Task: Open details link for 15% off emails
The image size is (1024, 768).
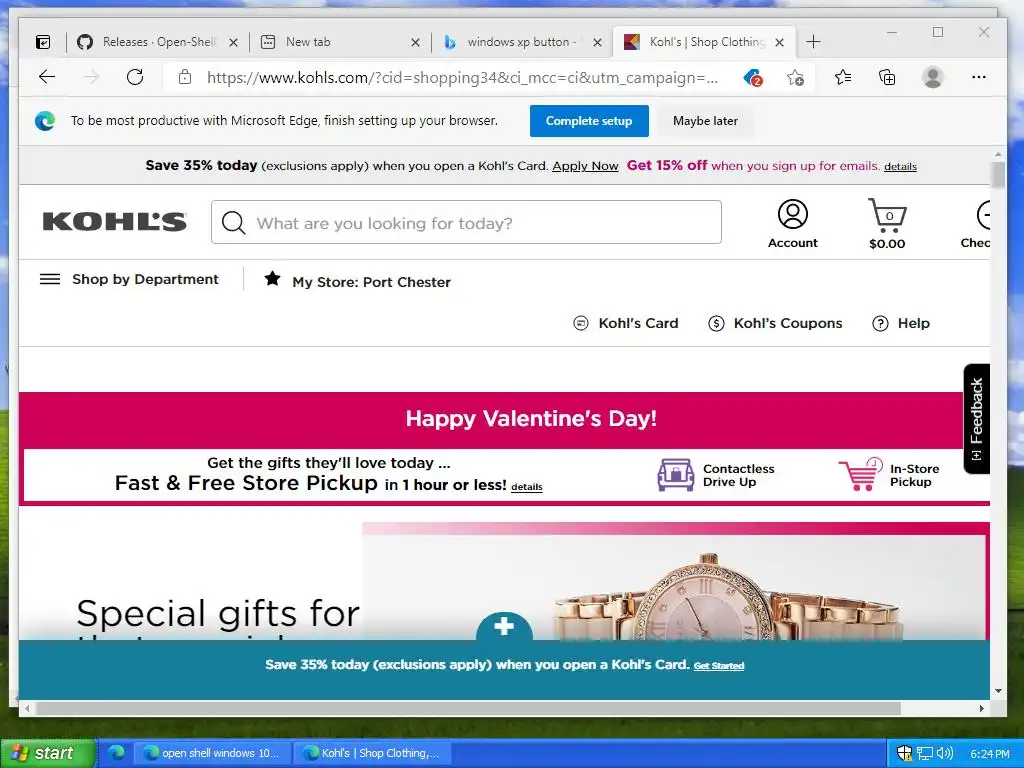Action: coord(900,167)
